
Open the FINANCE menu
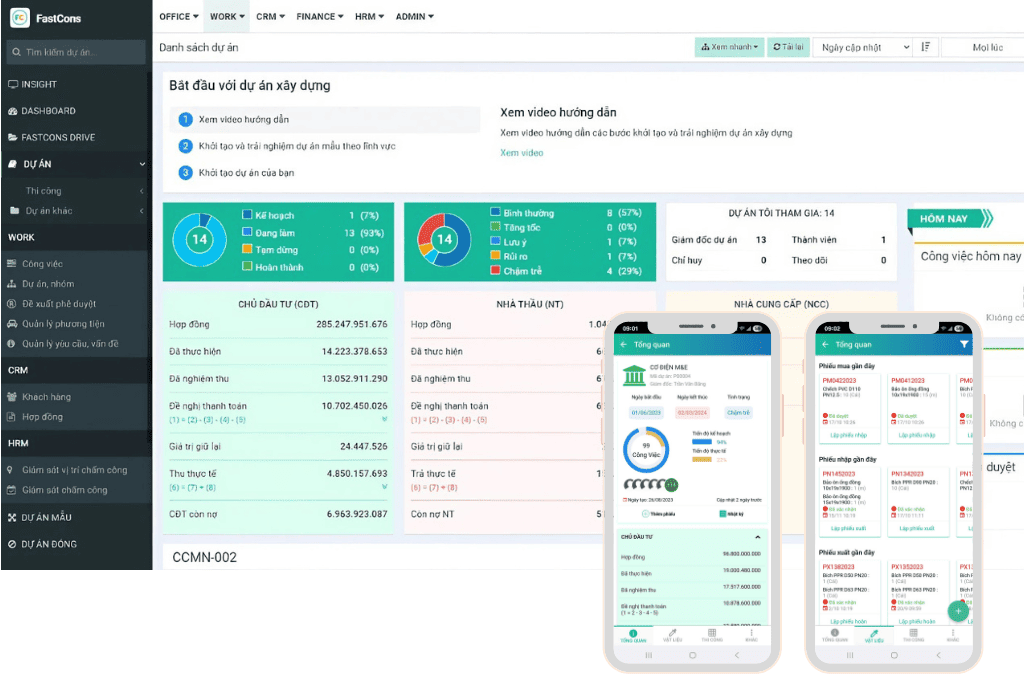tap(319, 16)
